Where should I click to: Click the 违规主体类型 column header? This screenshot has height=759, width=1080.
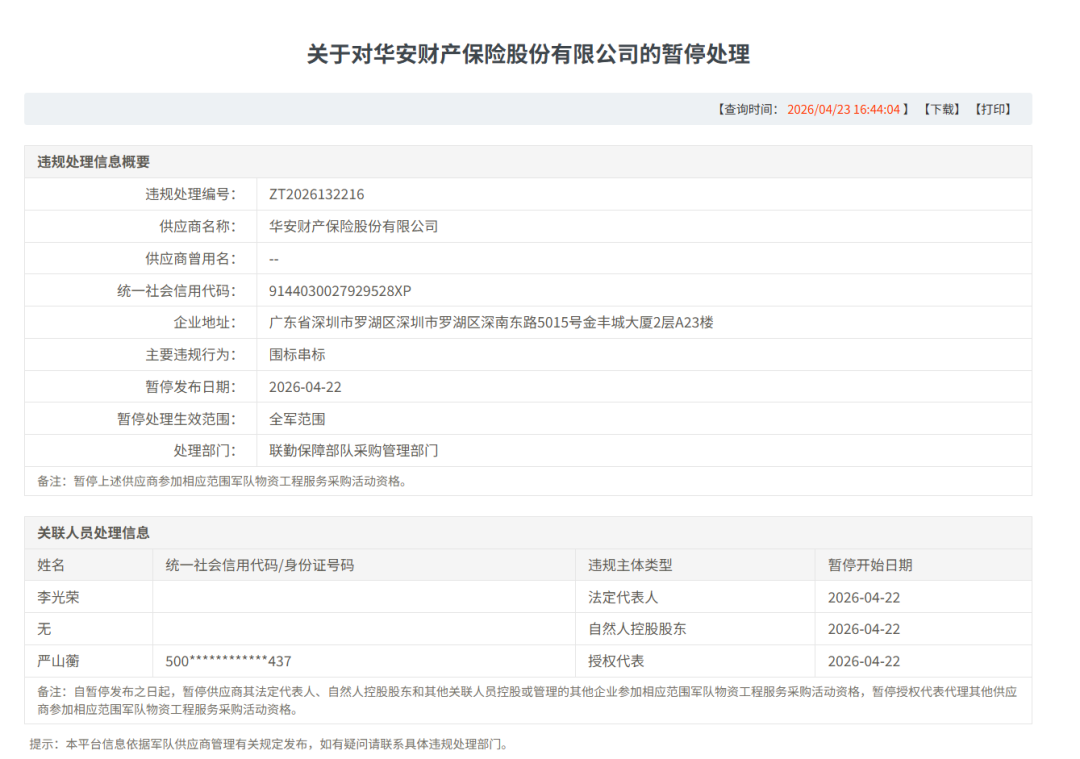630,565
